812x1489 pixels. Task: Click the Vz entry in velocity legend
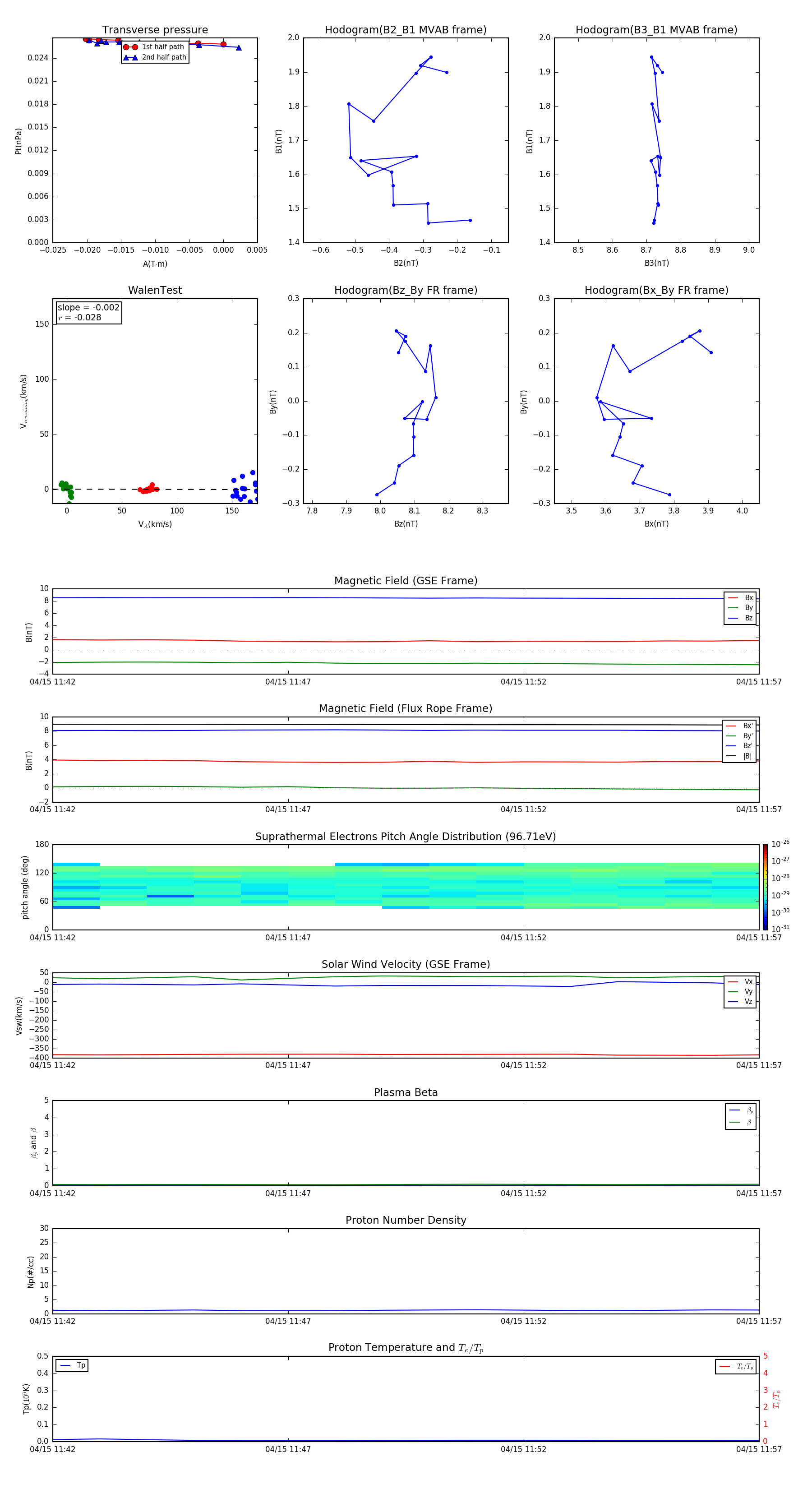pyautogui.click(x=740, y=1002)
